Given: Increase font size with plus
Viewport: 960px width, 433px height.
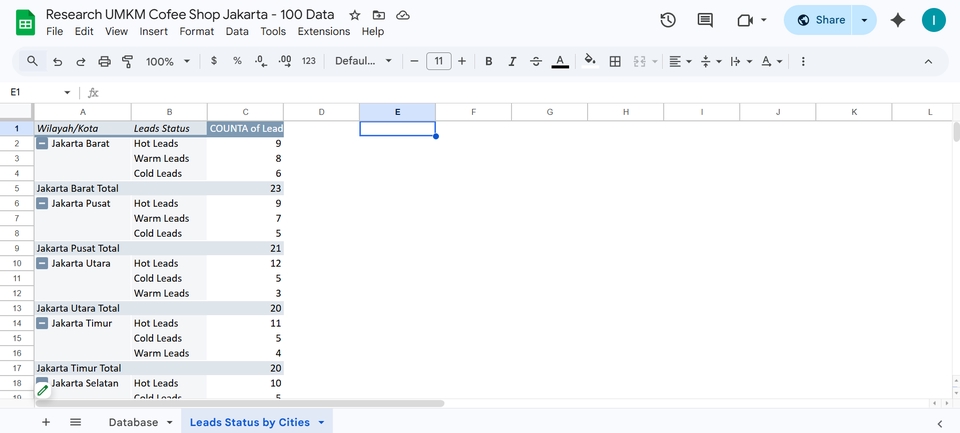Looking at the screenshot, I should pos(462,61).
